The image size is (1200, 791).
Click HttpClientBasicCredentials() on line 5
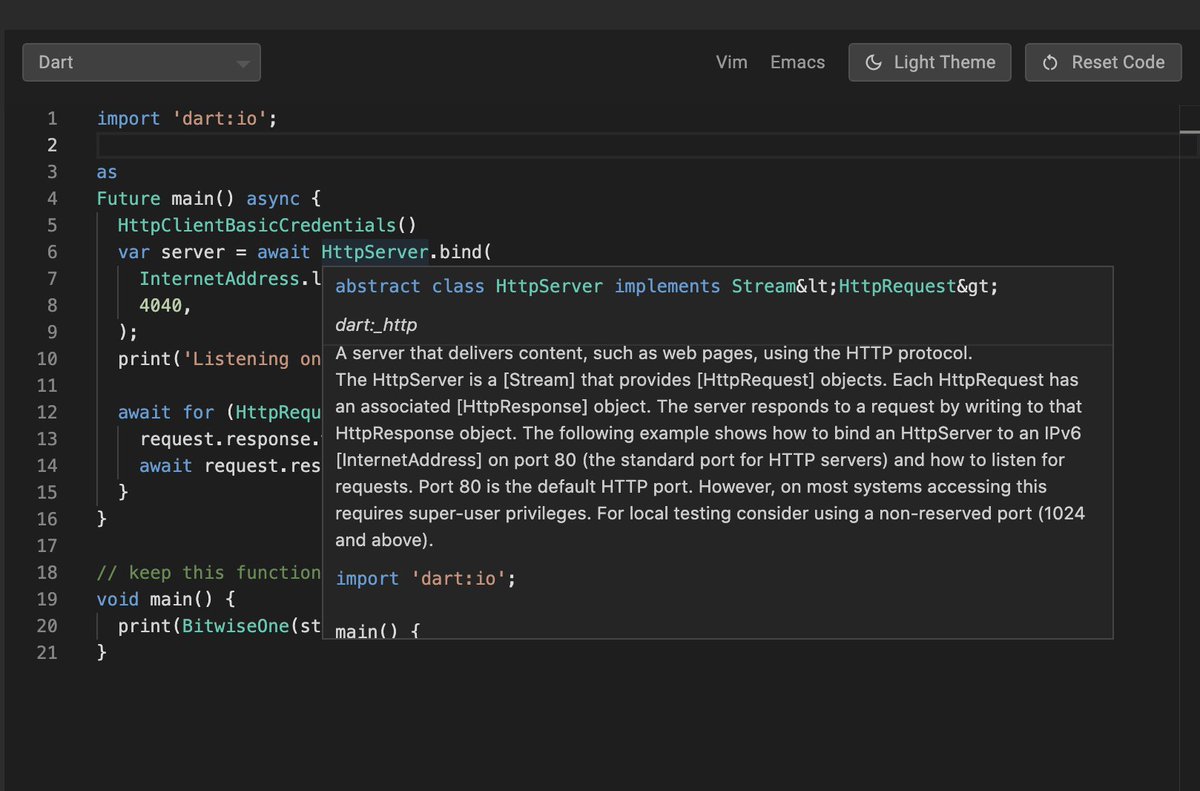pos(266,225)
